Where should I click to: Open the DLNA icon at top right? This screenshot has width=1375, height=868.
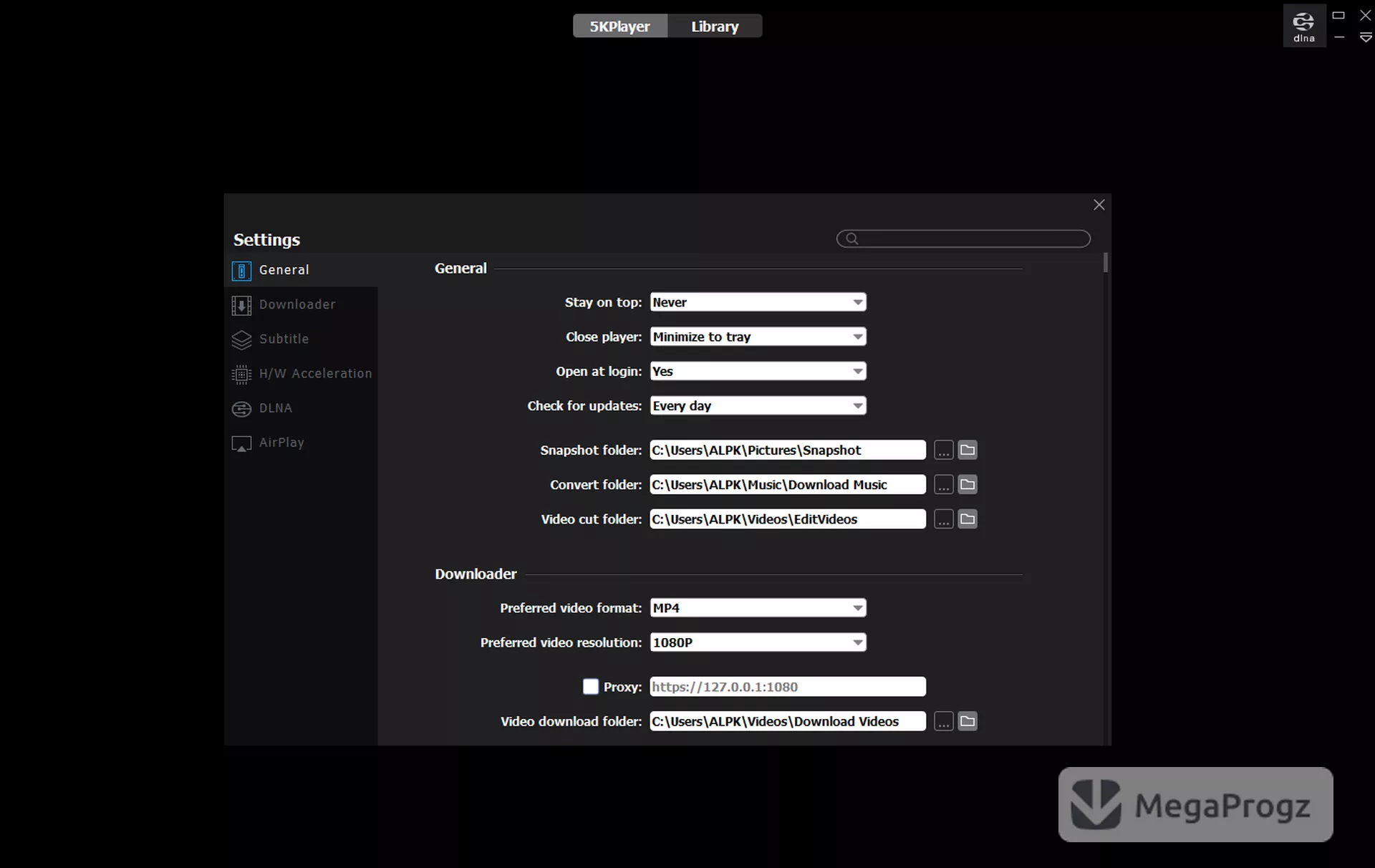coord(1303,26)
